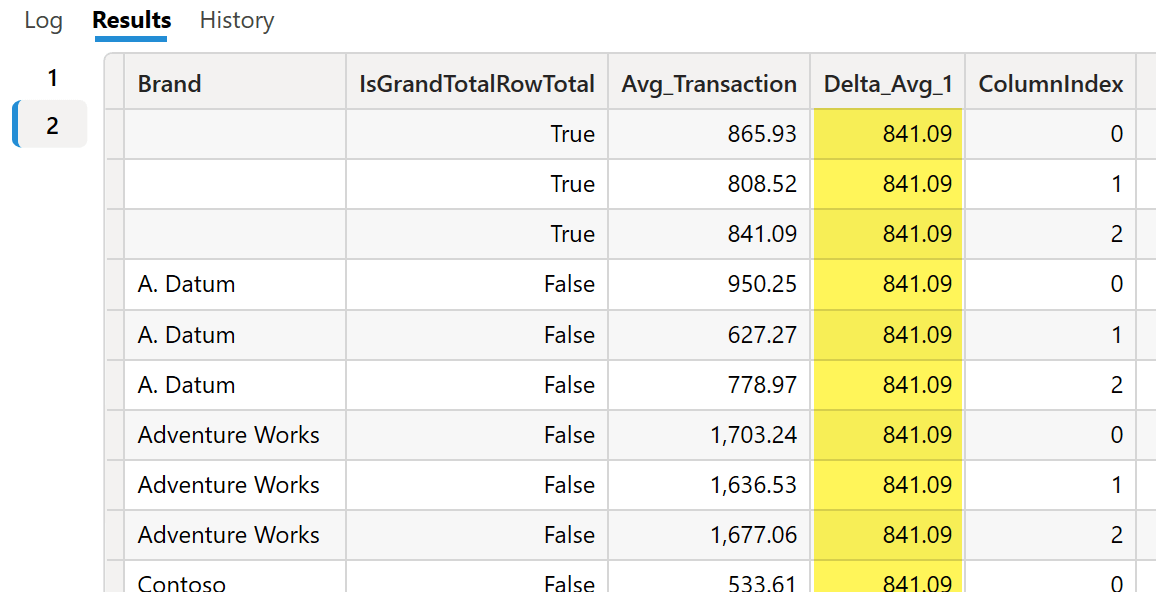Click the Delta_Avg_1 column header
This screenshot has height=592, width=1156.
(888, 84)
